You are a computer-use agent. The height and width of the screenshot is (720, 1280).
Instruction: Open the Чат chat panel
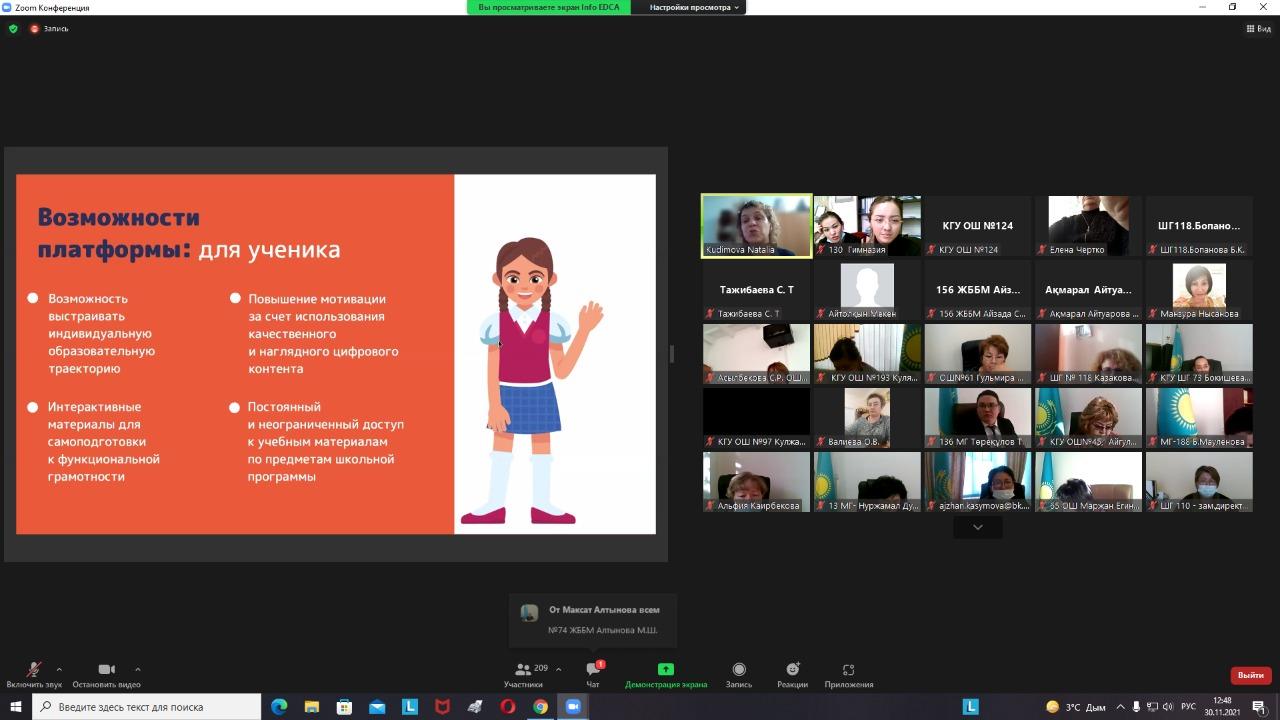(593, 673)
